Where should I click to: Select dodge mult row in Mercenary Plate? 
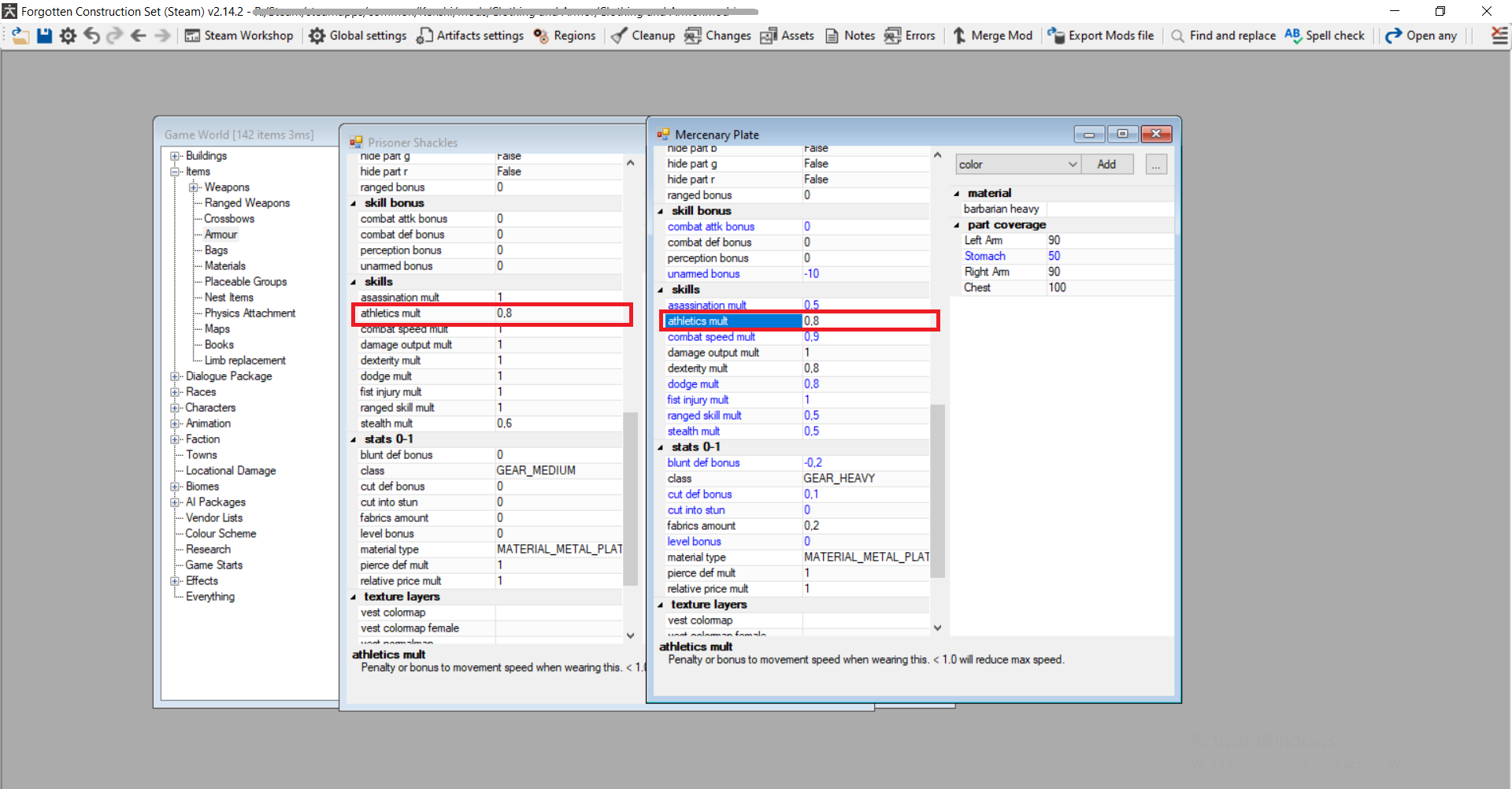pos(796,384)
